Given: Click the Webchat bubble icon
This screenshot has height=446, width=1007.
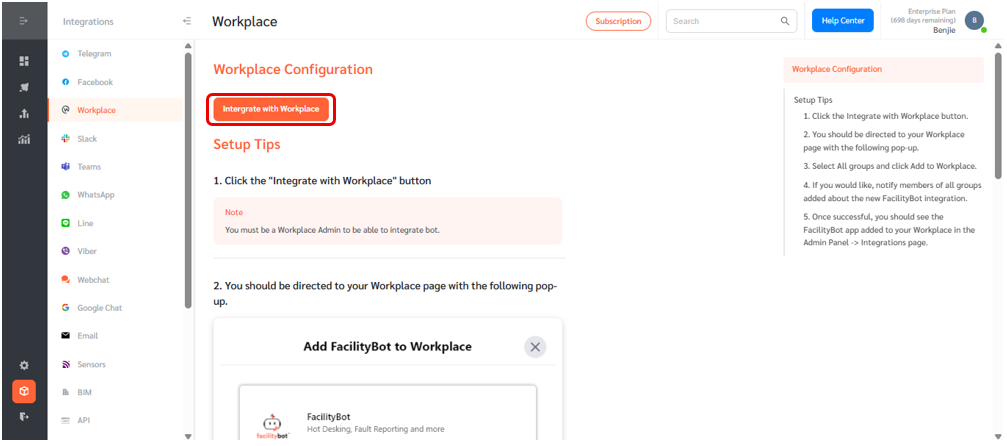Looking at the screenshot, I should tap(66, 280).
